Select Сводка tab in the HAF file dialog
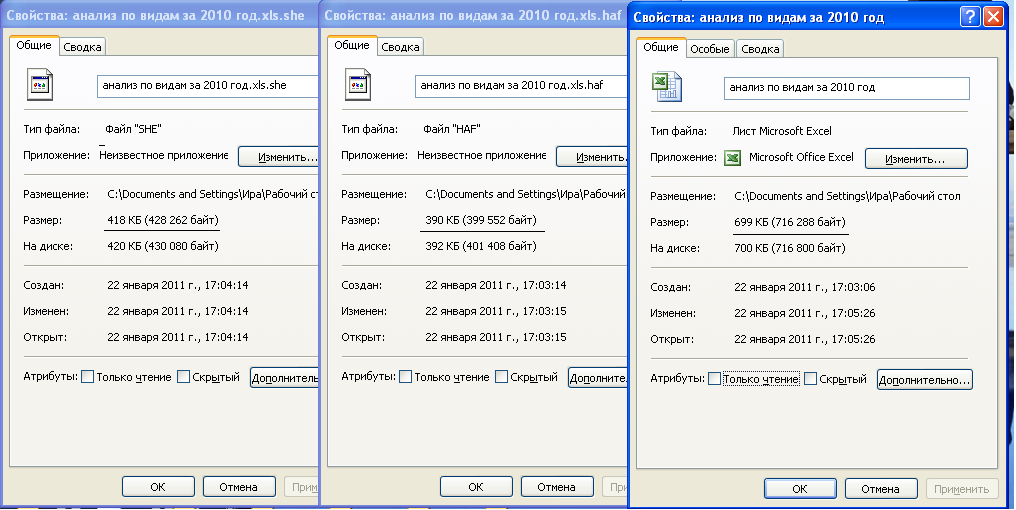 400,47
